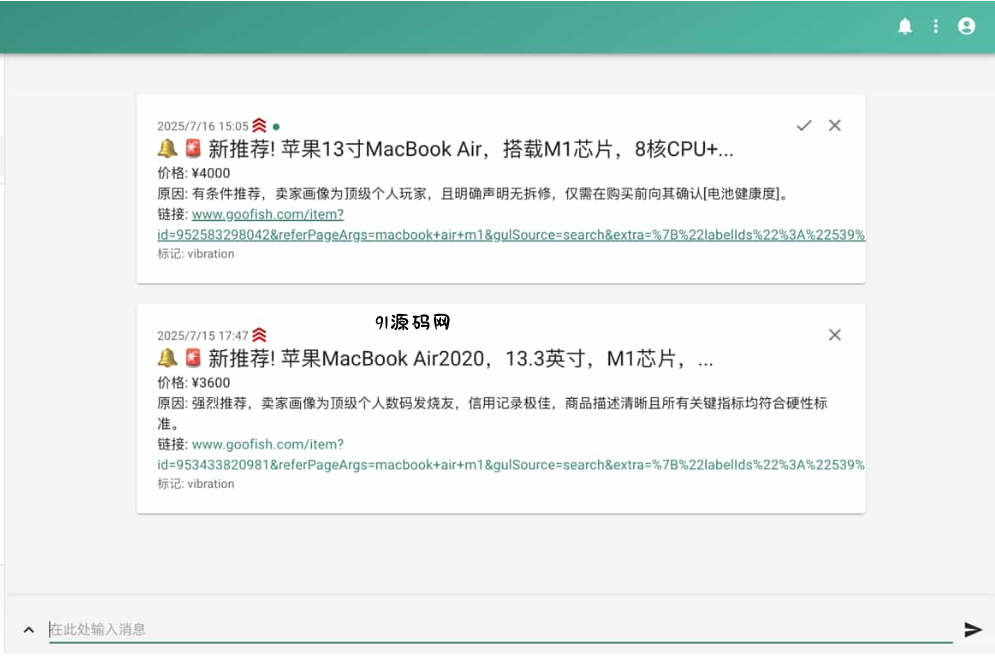Screen dimensions: 995x656
Task: Click bell emoji in the 13寸MacBook Air title
Action: point(167,148)
